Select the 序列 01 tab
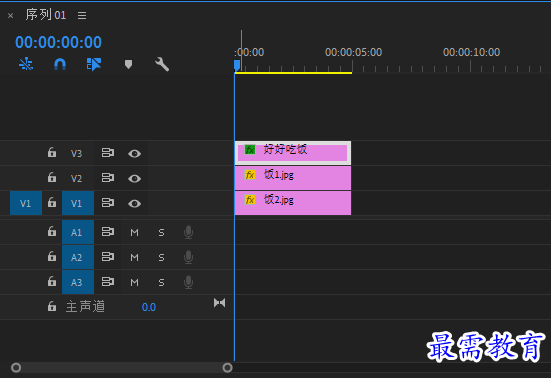The height and width of the screenshot is (378, 551). click(46, 15)
